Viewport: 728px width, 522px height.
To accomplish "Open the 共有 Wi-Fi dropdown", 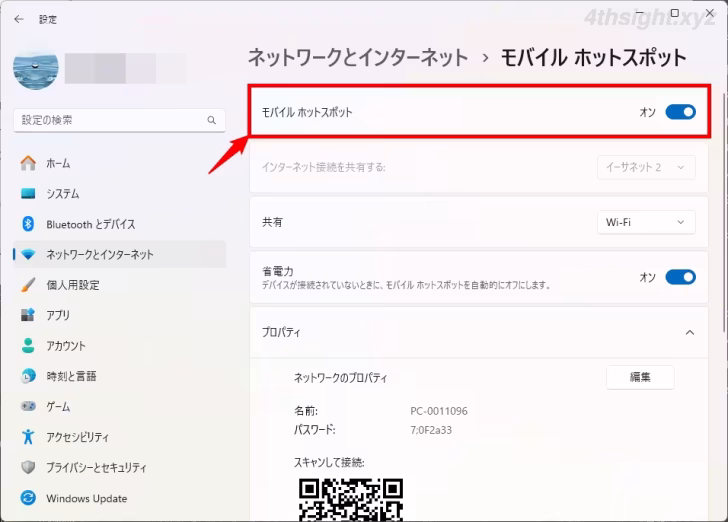I will (646, 222).
